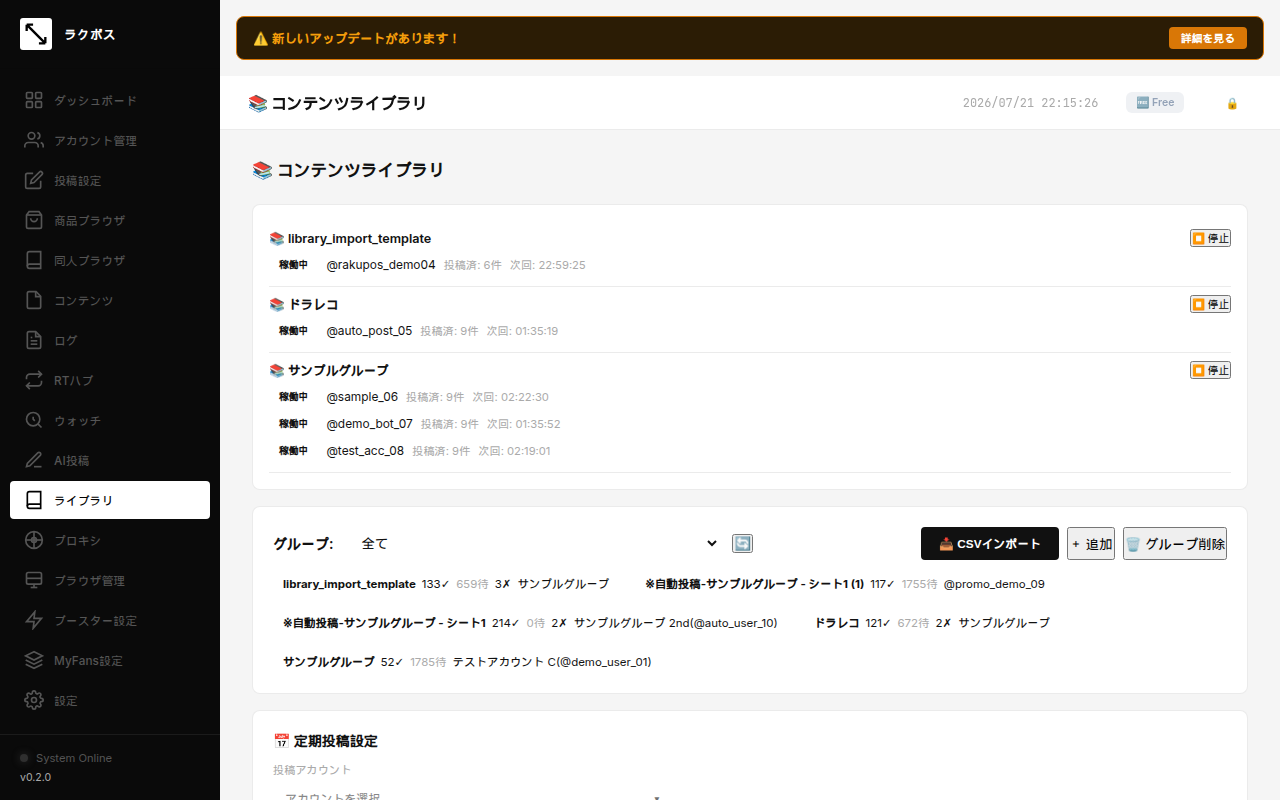This screenshot has height=800, width=1280.
Task: Click the プロキシ globe icon
Action: [34, 540]
